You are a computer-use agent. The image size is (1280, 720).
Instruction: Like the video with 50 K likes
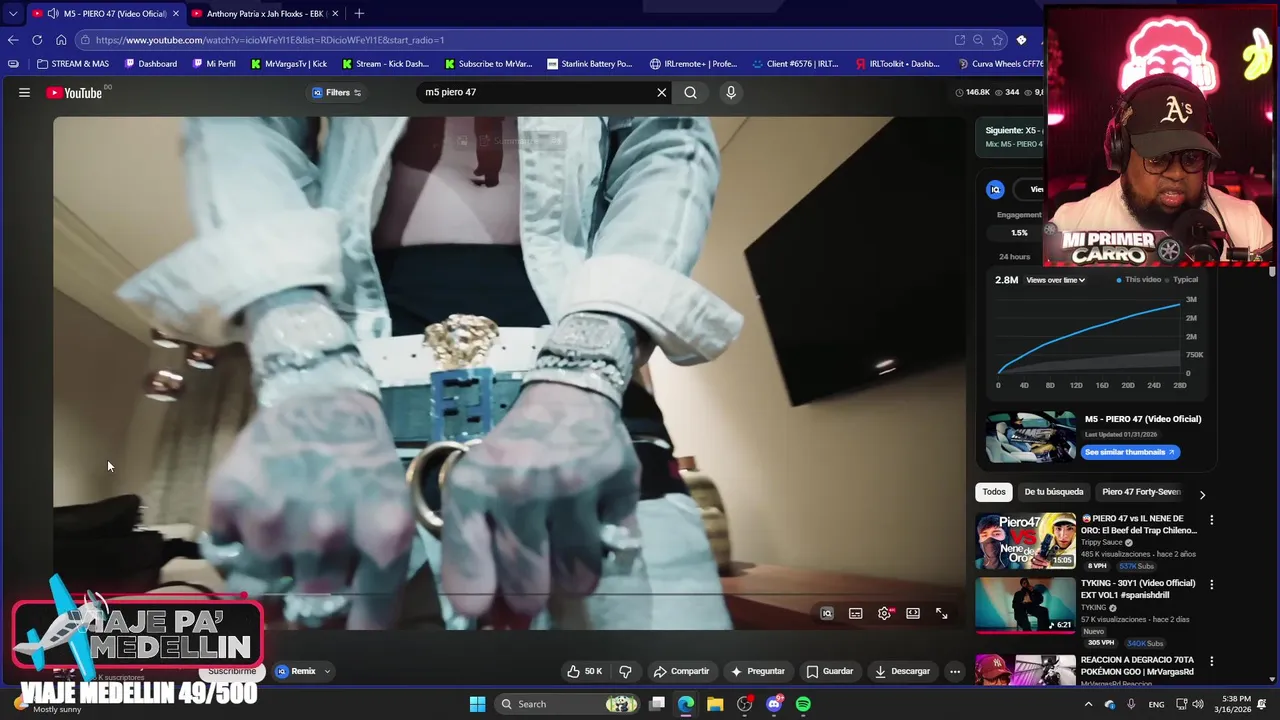click(585, 671)
